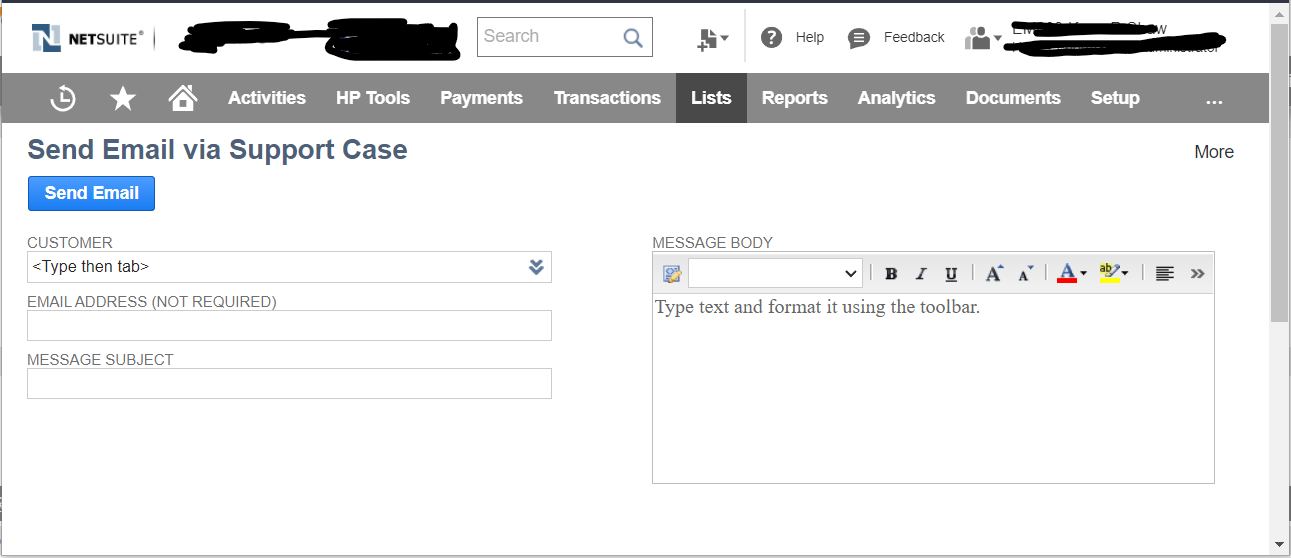The width and height of the screenshot is (1291, 558).
Task: Open the Create New document-plus icon
Action: point(707,39)
